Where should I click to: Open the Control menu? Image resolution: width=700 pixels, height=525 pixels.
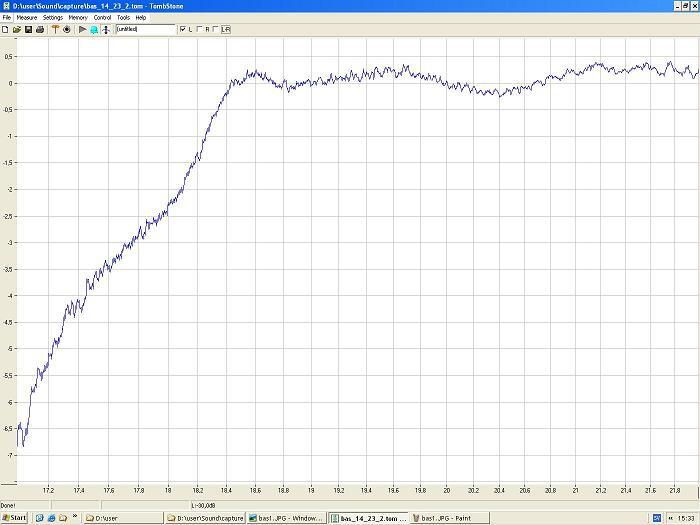coord(102,17)
